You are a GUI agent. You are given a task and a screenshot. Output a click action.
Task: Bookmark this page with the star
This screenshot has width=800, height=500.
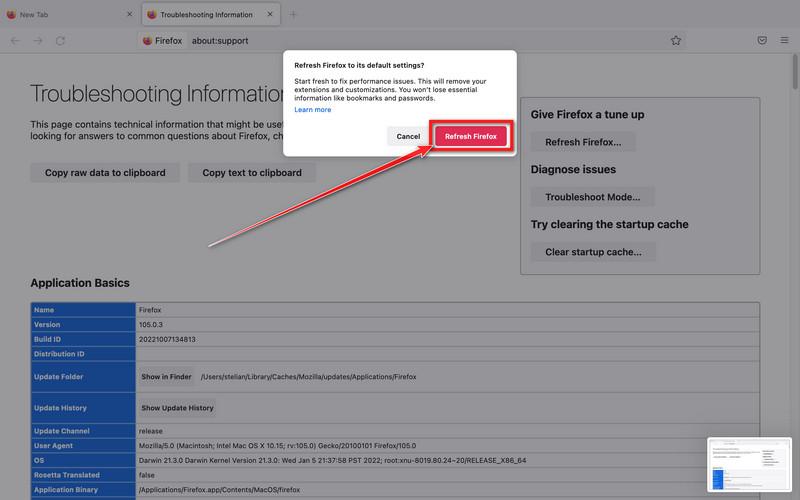point(676,41)
